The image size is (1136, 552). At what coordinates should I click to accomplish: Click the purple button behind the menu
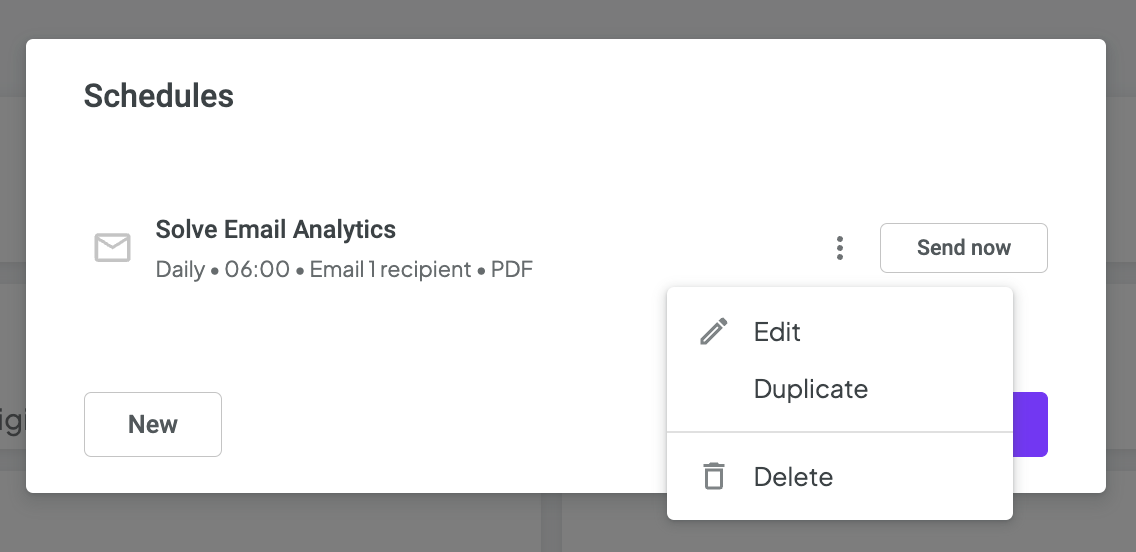click(x=1030, y=425)
